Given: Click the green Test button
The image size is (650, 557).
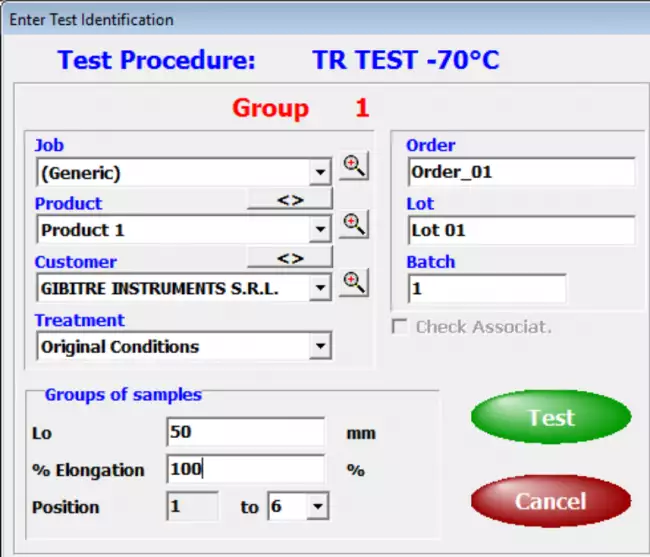Looking at the screenshot, I should point(551,417).
